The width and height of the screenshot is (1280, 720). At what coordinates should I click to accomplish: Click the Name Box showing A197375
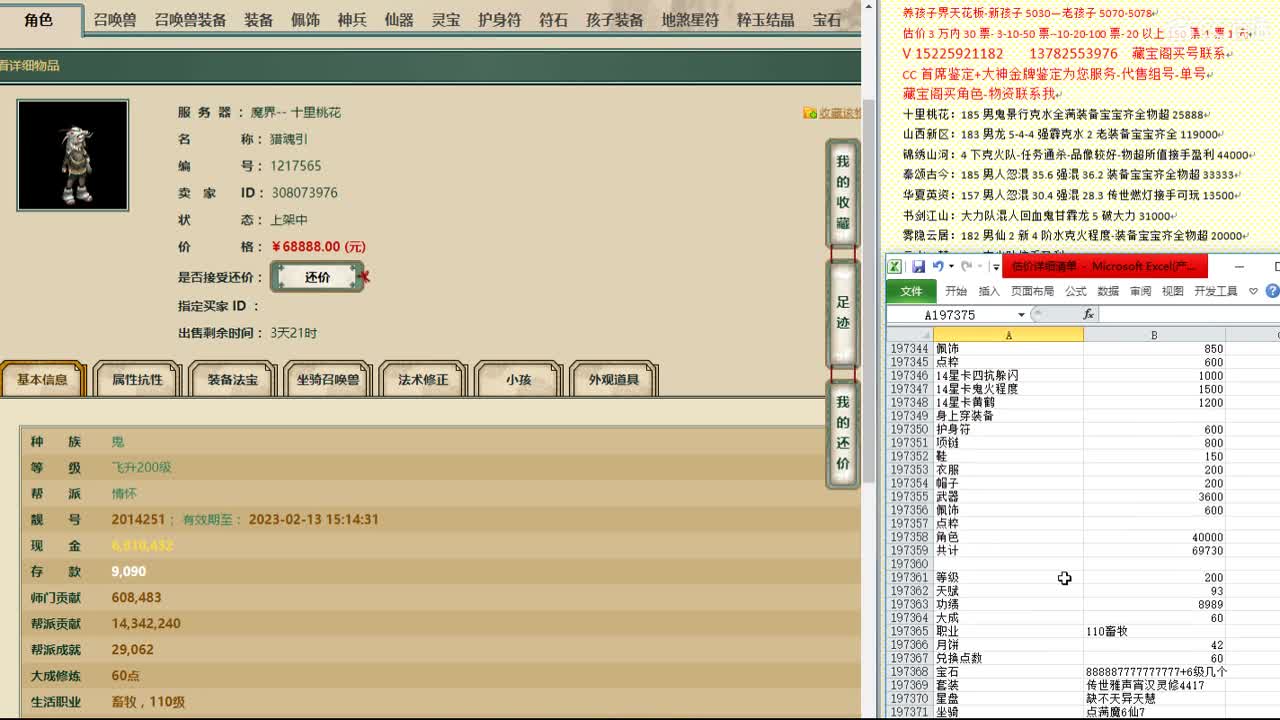click(951, 315)
